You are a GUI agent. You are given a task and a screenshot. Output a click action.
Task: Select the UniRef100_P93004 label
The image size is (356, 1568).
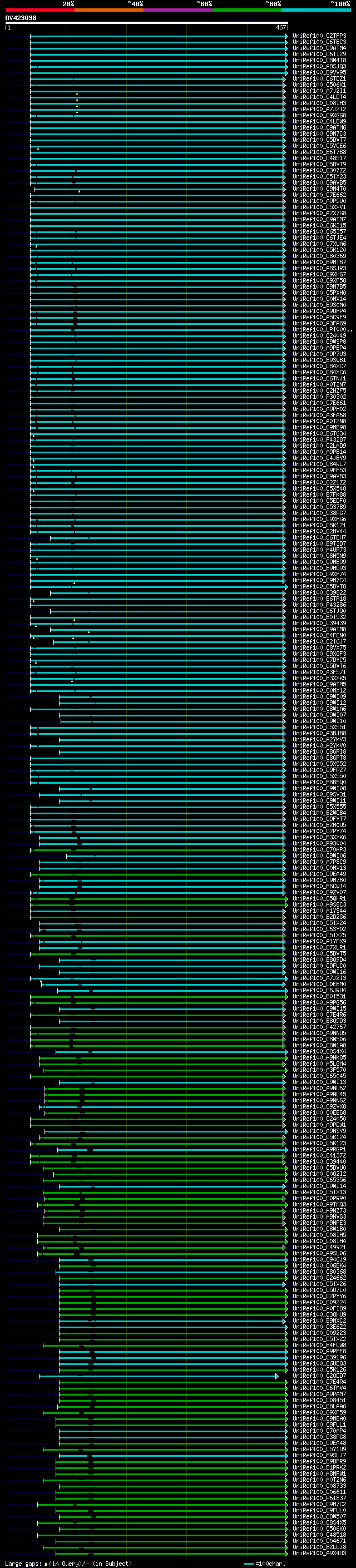pos(319,844)
